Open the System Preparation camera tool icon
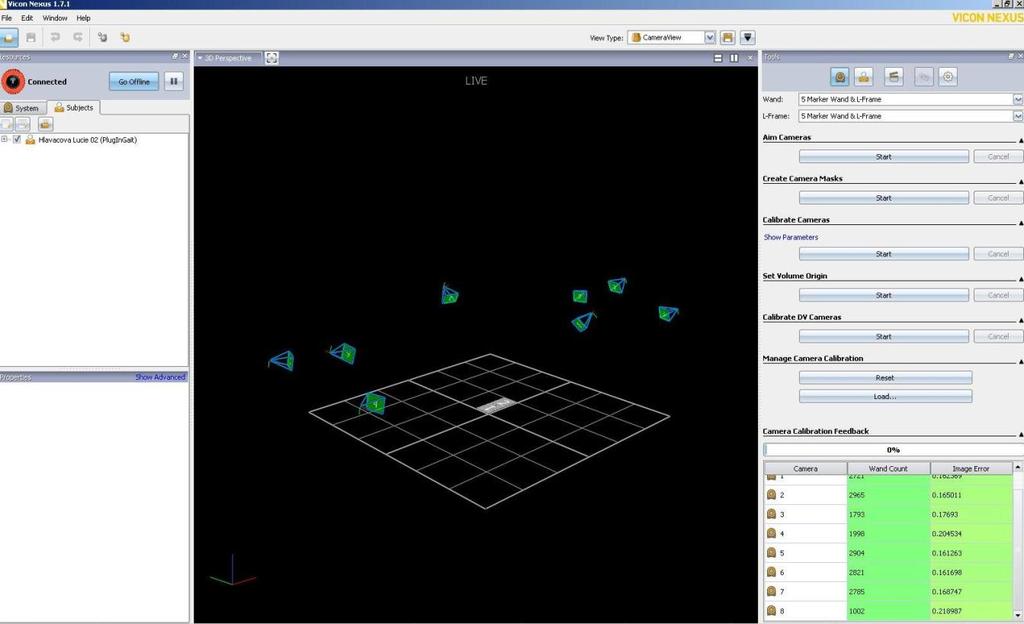The height and width of the screenshot is (624, 1024). coord(840,77)
